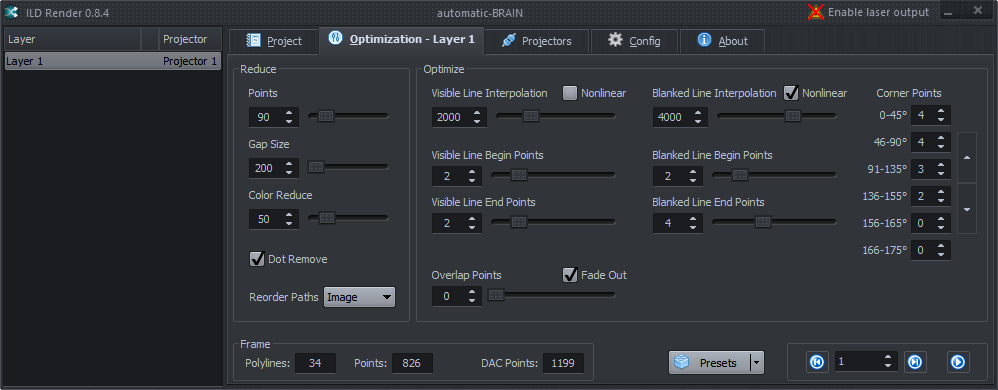Click Overlap Points stepper showing 0
The width and height of the screenshot is (998, 390).
456,296
